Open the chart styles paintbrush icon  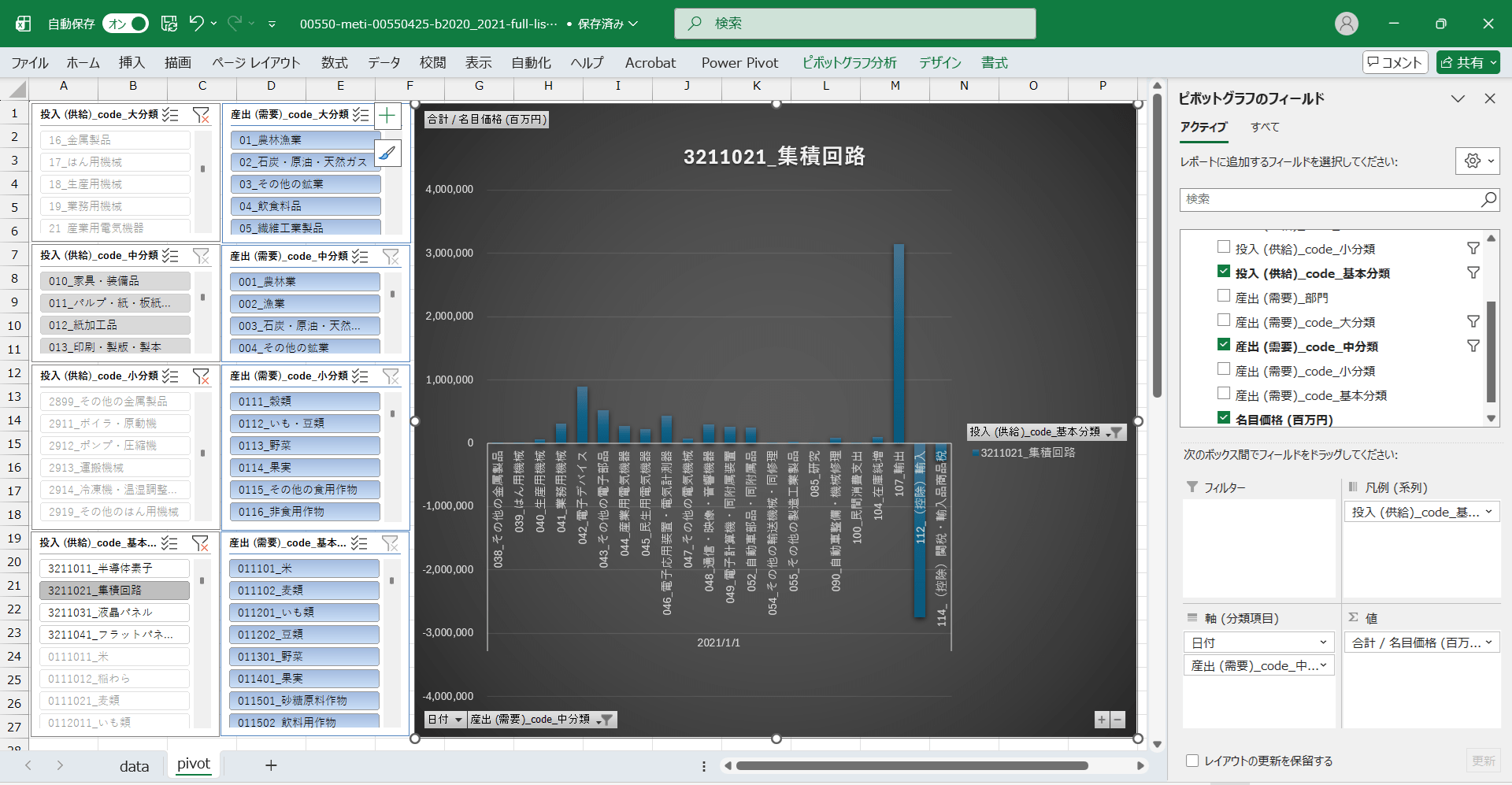387,154
